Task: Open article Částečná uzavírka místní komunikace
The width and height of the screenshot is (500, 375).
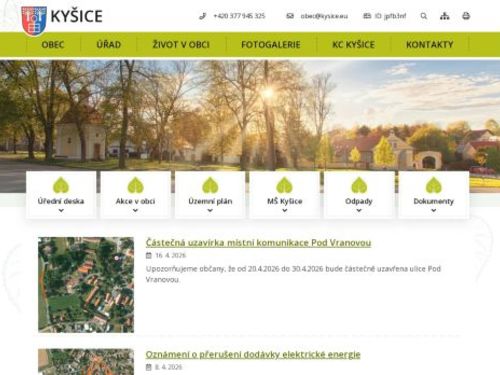Action: pos(258,243)
